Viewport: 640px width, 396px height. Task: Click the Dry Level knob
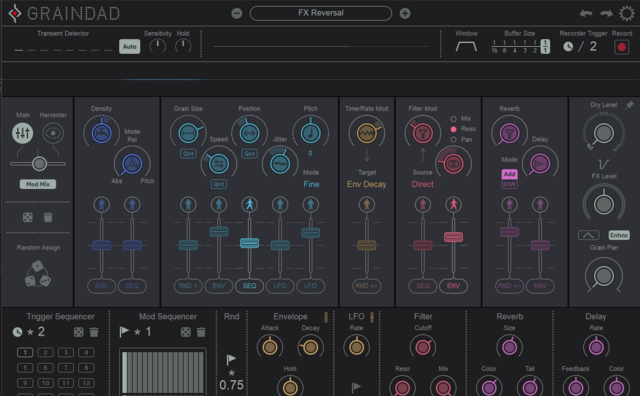pos(604,133)
